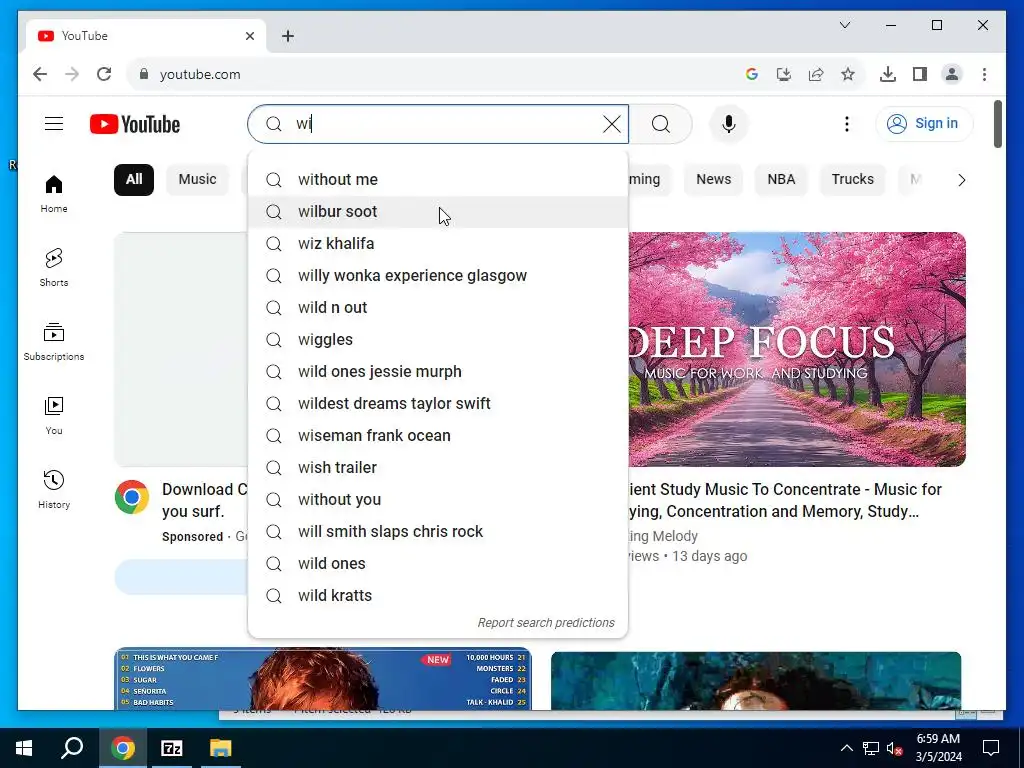The image size is (1024, 768).
Task: Show more filter chips with right arrow
Action: click(961, 180)
